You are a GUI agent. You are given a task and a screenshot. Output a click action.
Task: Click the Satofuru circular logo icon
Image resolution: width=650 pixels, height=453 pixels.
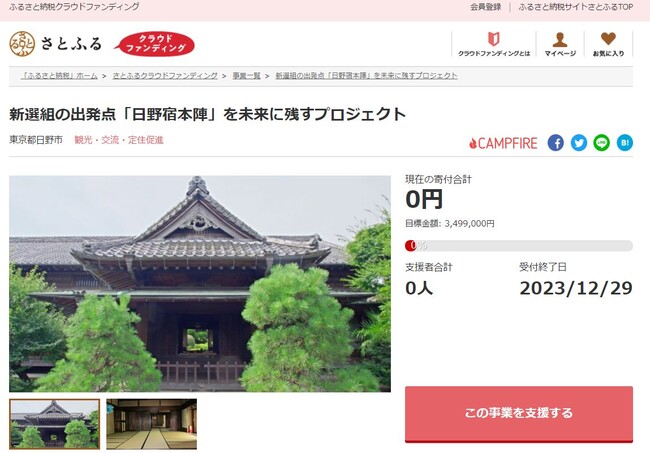(x=22, y=44)
